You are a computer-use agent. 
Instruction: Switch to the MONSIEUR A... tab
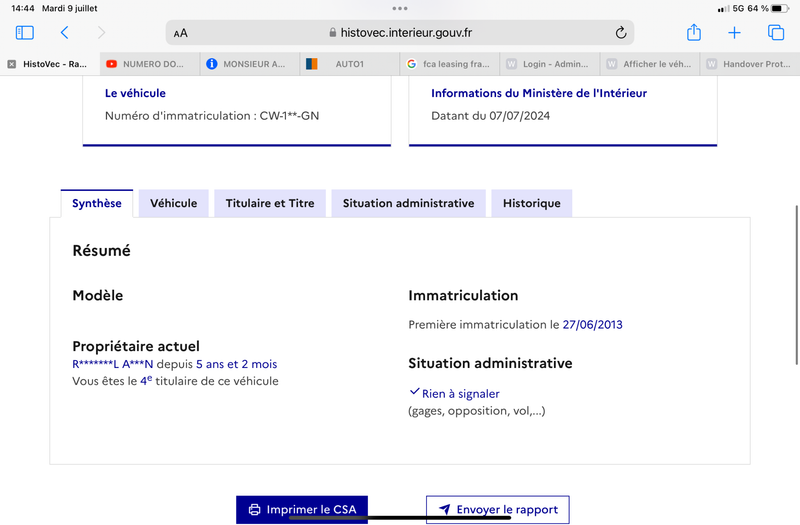point(250,64)
